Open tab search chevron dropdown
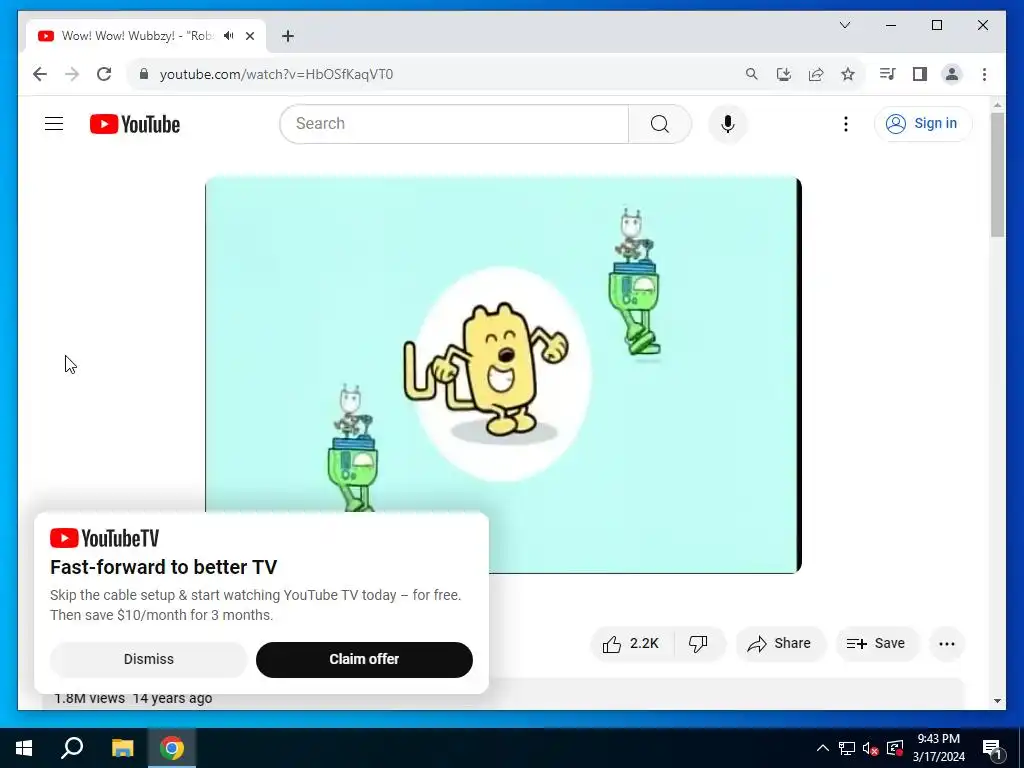The width and height of the screenshot is (1024, 768). pos(844,25)
